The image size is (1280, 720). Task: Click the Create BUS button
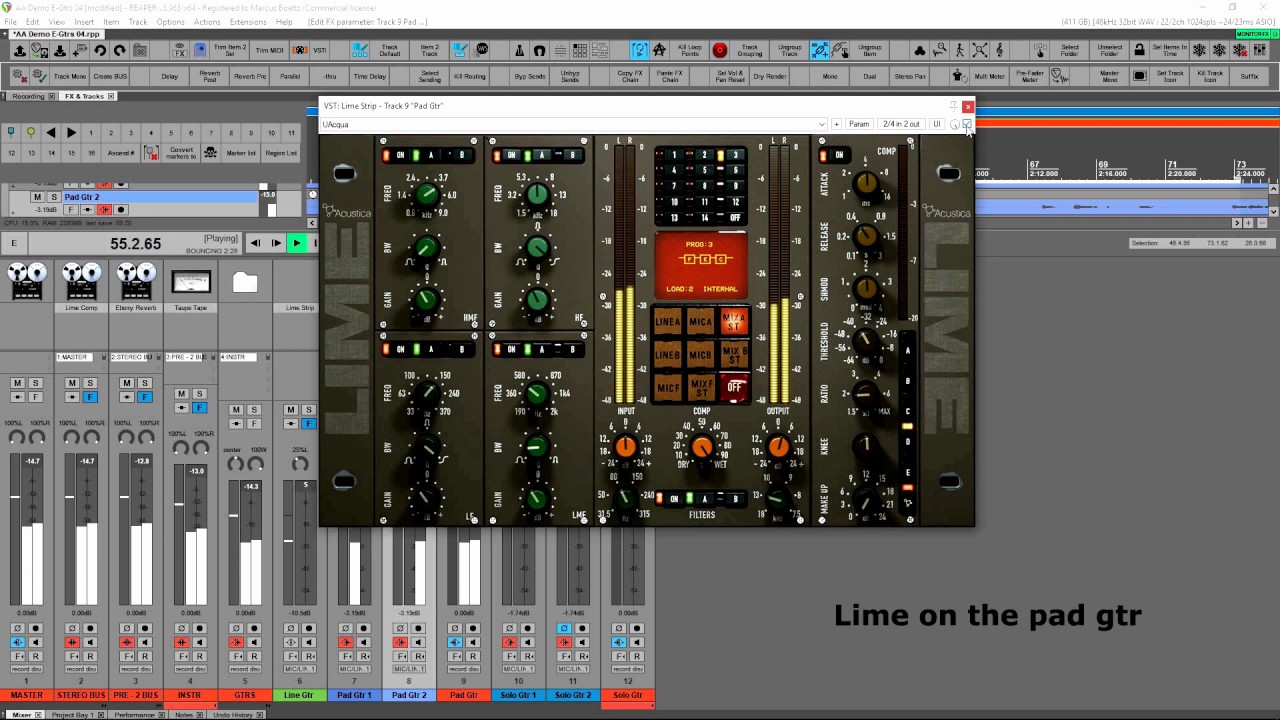pos(110,76)
